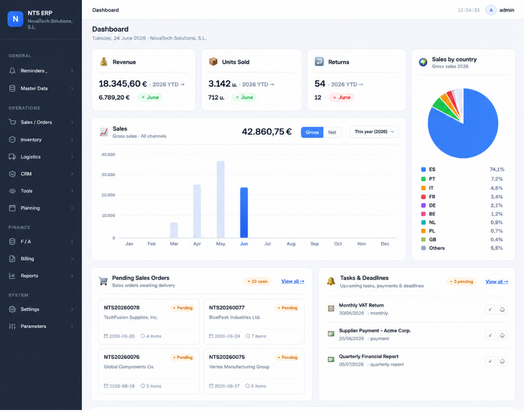Click the CRM sidebar icon

(x=12, y=174)
